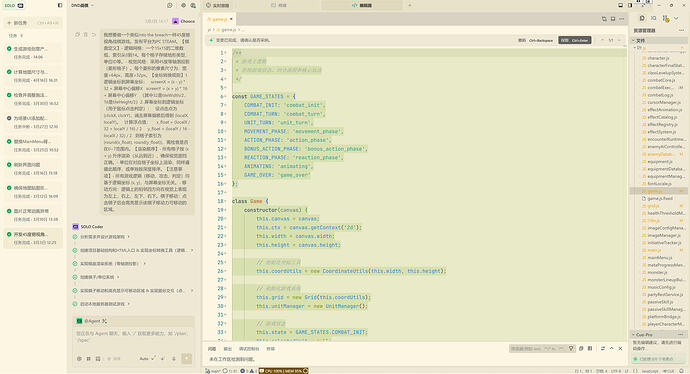Screen dimensions: 690x374
Task: Click undo arrow beside user message
Action: pos(94,34)
